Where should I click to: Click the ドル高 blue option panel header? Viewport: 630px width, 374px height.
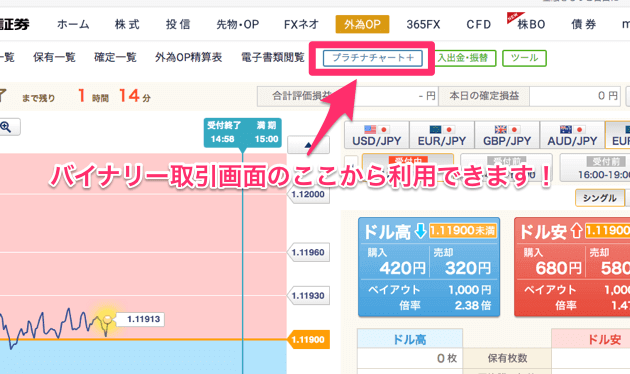pos(429,231)
